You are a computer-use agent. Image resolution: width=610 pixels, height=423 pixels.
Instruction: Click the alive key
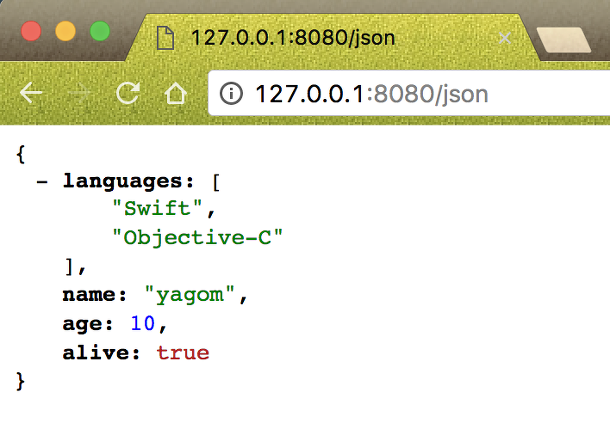96,353
